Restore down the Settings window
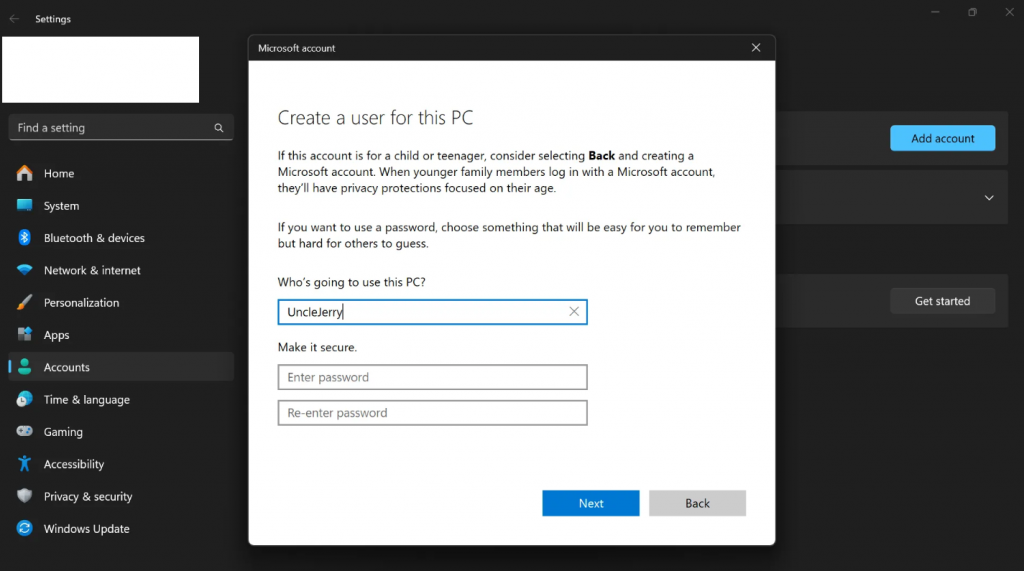Screen dimensions: 1024x571 pyautogui.click(x=972, y=12)
